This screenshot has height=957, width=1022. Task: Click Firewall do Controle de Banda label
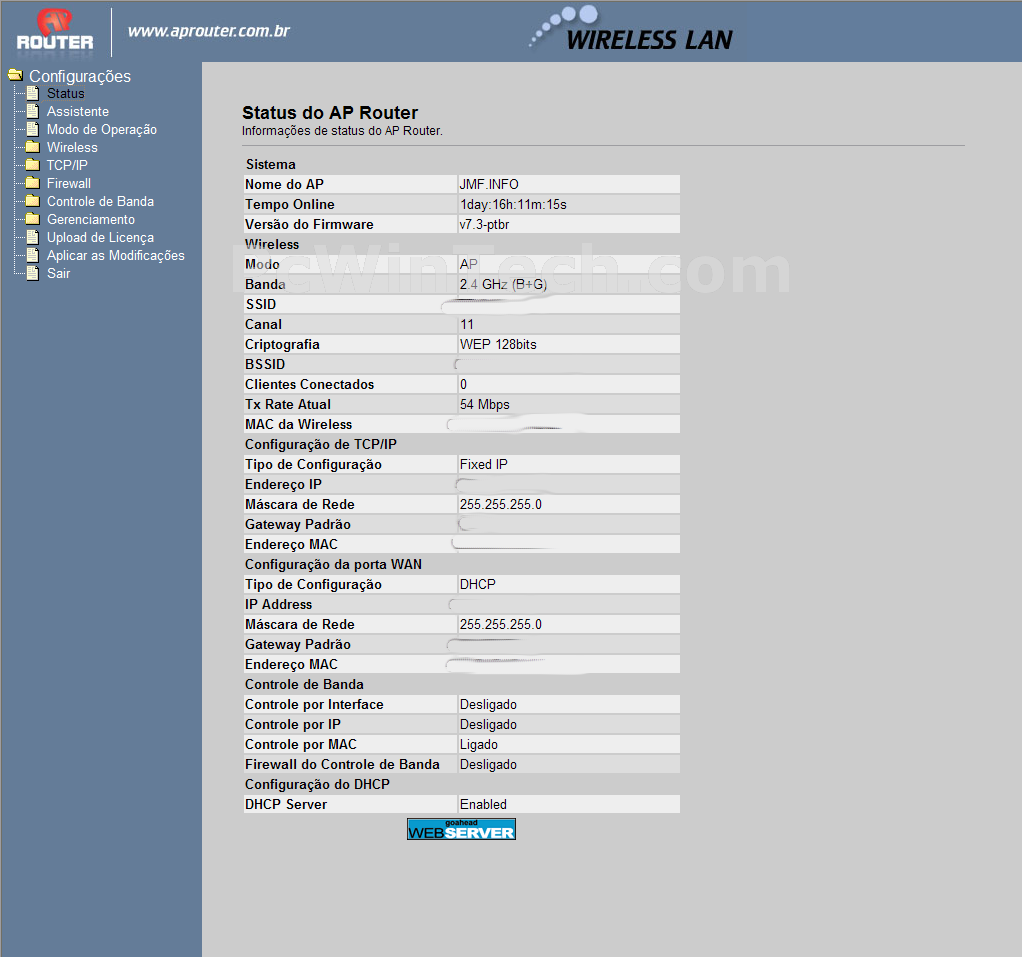(342, 764)
